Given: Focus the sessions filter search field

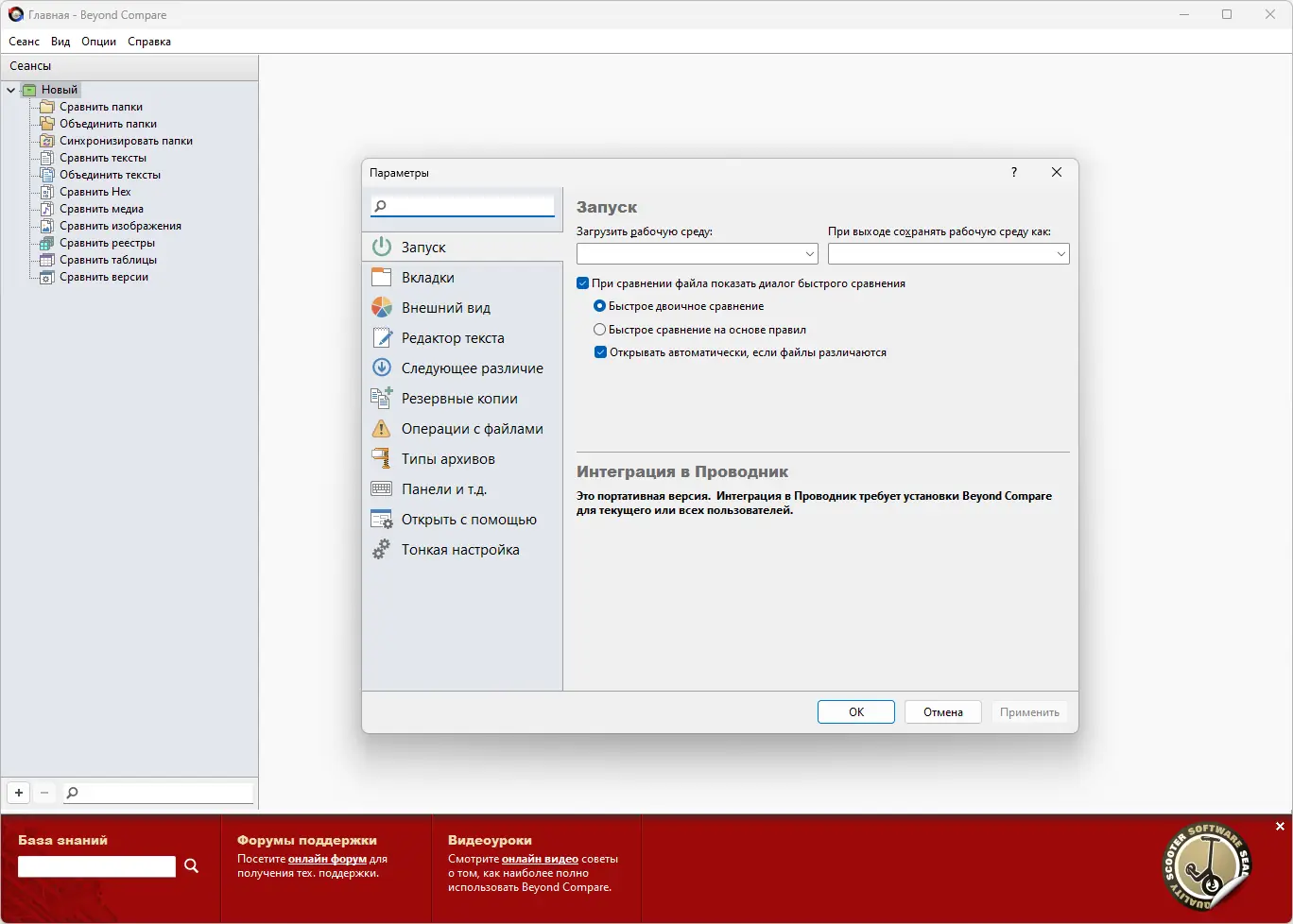Looking at the screenshot, I should point(158,793).
